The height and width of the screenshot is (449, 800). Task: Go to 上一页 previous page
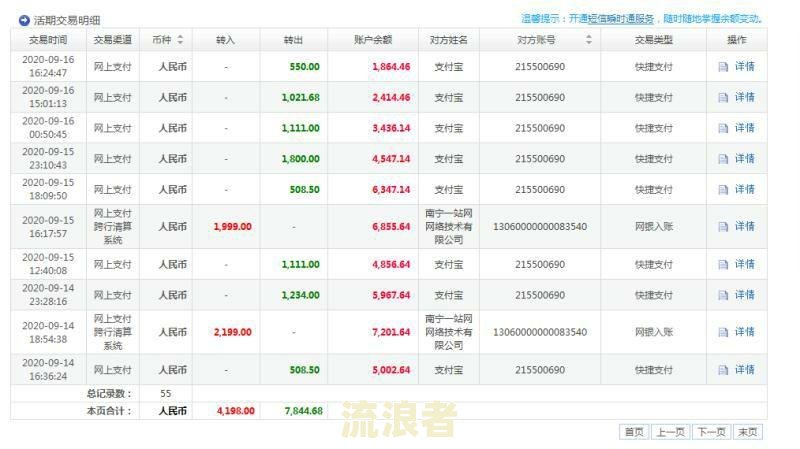pos(670,432)
